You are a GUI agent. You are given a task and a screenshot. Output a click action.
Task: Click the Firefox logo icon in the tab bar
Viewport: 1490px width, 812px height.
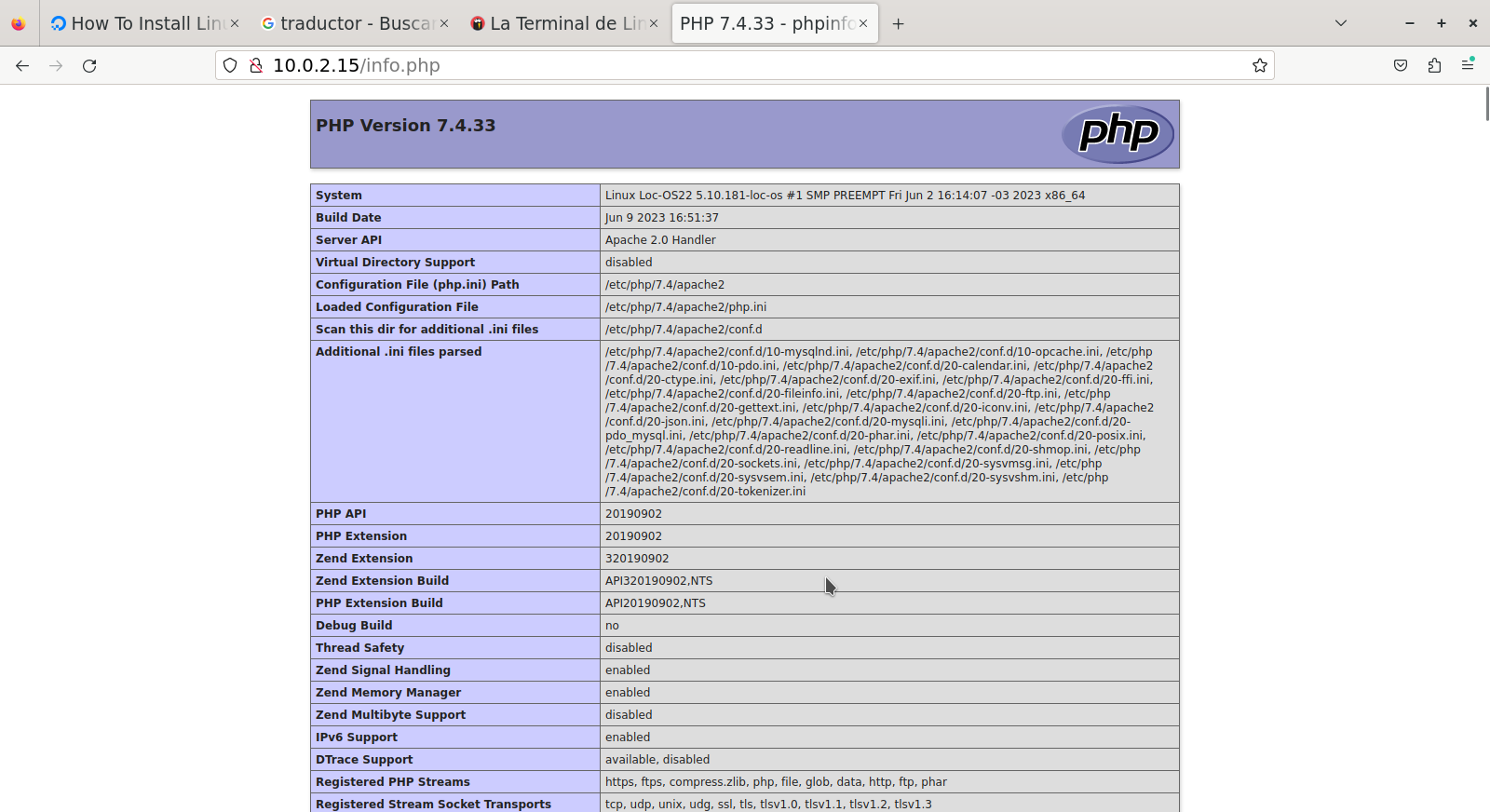click(x=18, y=23)
